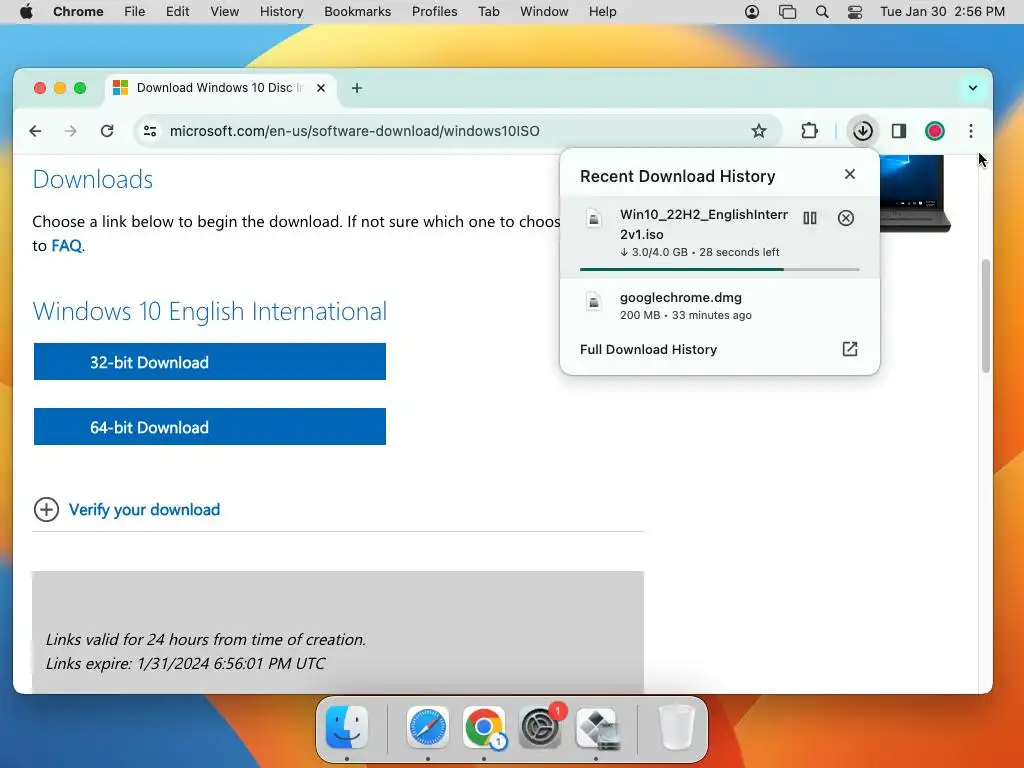Click the Downloads heading
This screenshot has width=1024, height=768.
[x=93, y=180]
